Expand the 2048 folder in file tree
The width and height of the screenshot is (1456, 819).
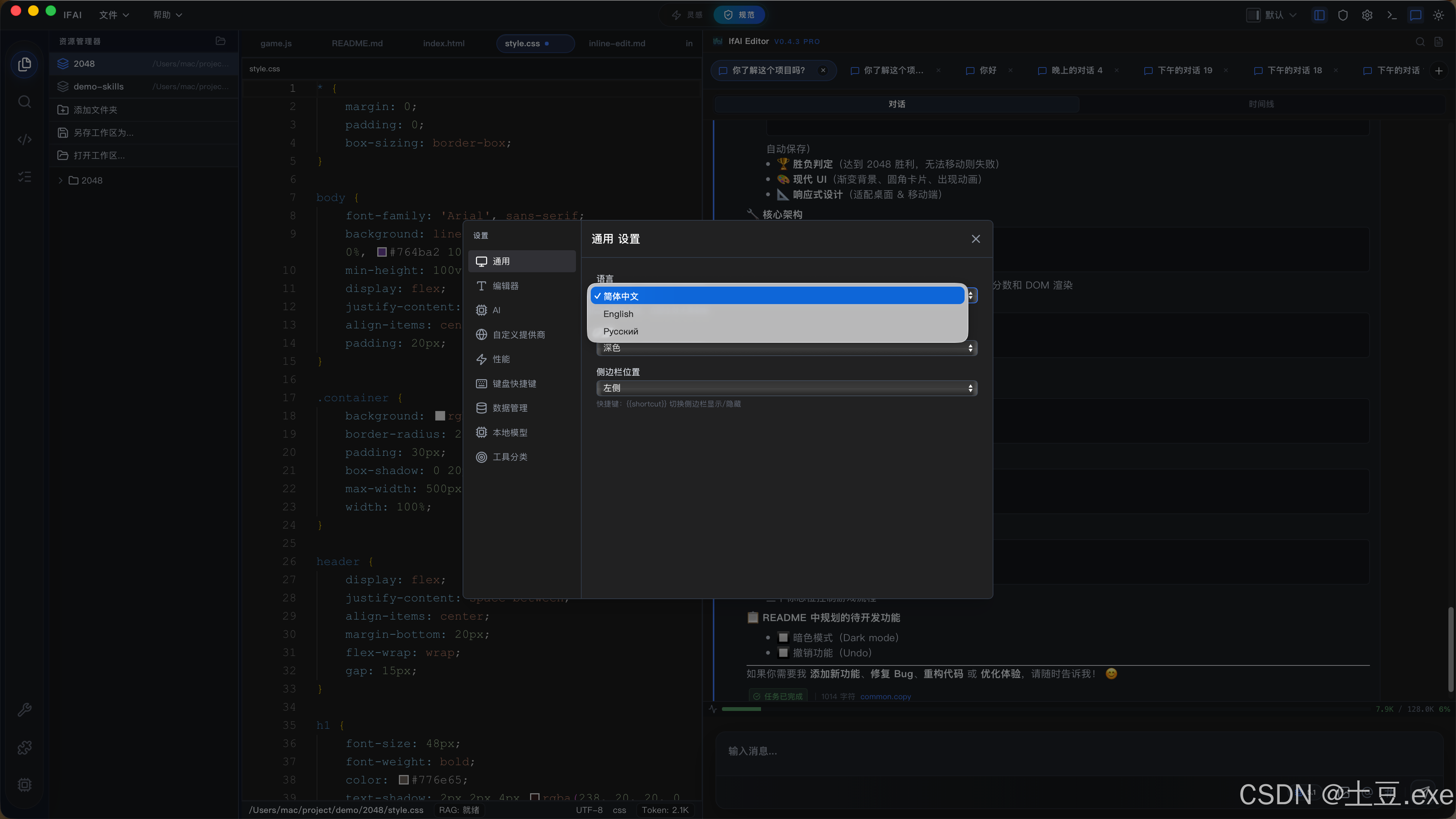61,181
